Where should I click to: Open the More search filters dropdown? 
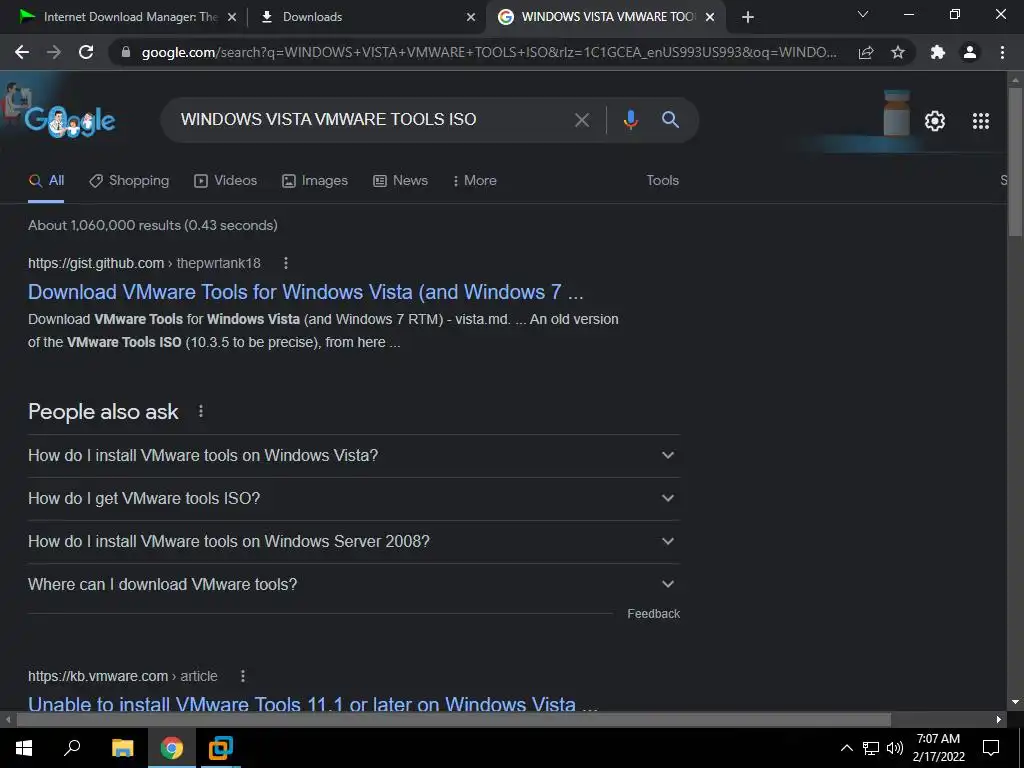tap(474, 180)
